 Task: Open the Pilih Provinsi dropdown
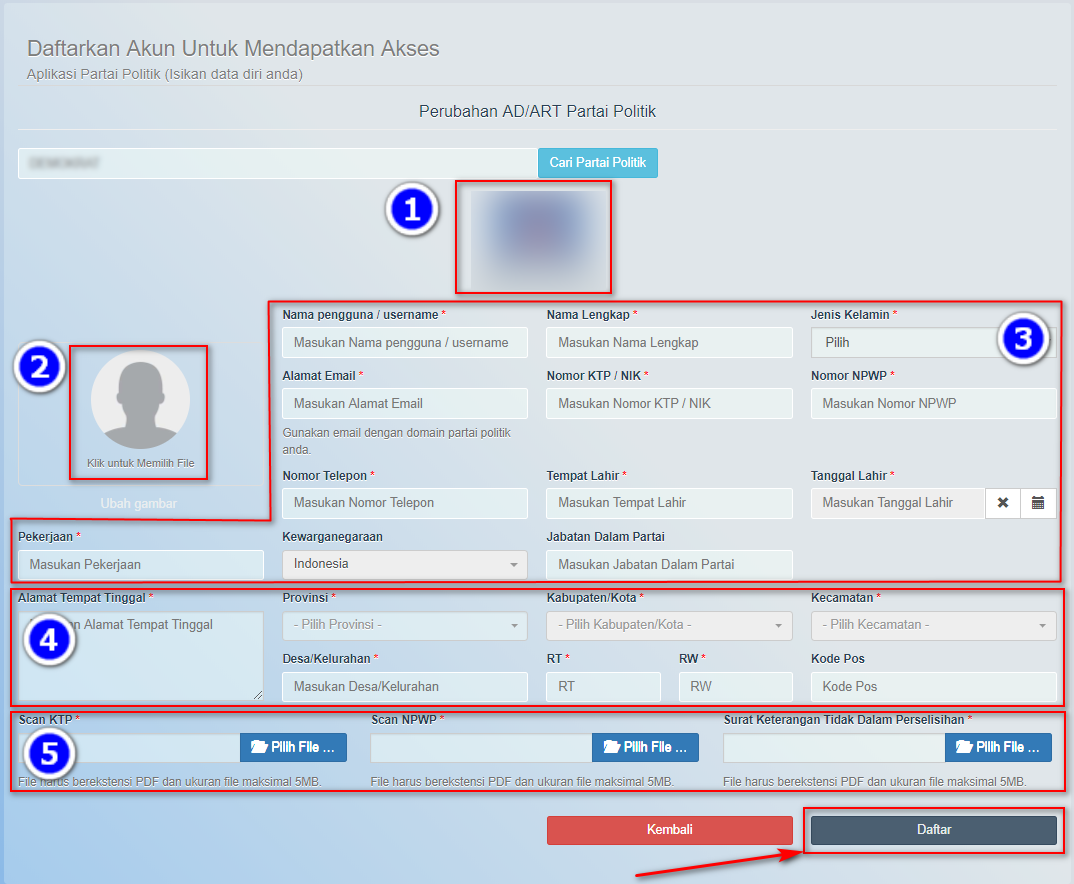click(x=404, y=625)
